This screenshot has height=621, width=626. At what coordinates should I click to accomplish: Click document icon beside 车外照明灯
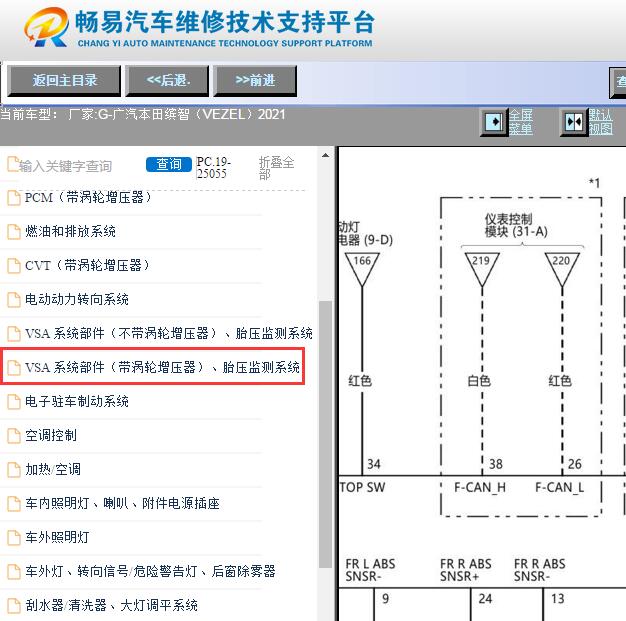tap(14, 538)
